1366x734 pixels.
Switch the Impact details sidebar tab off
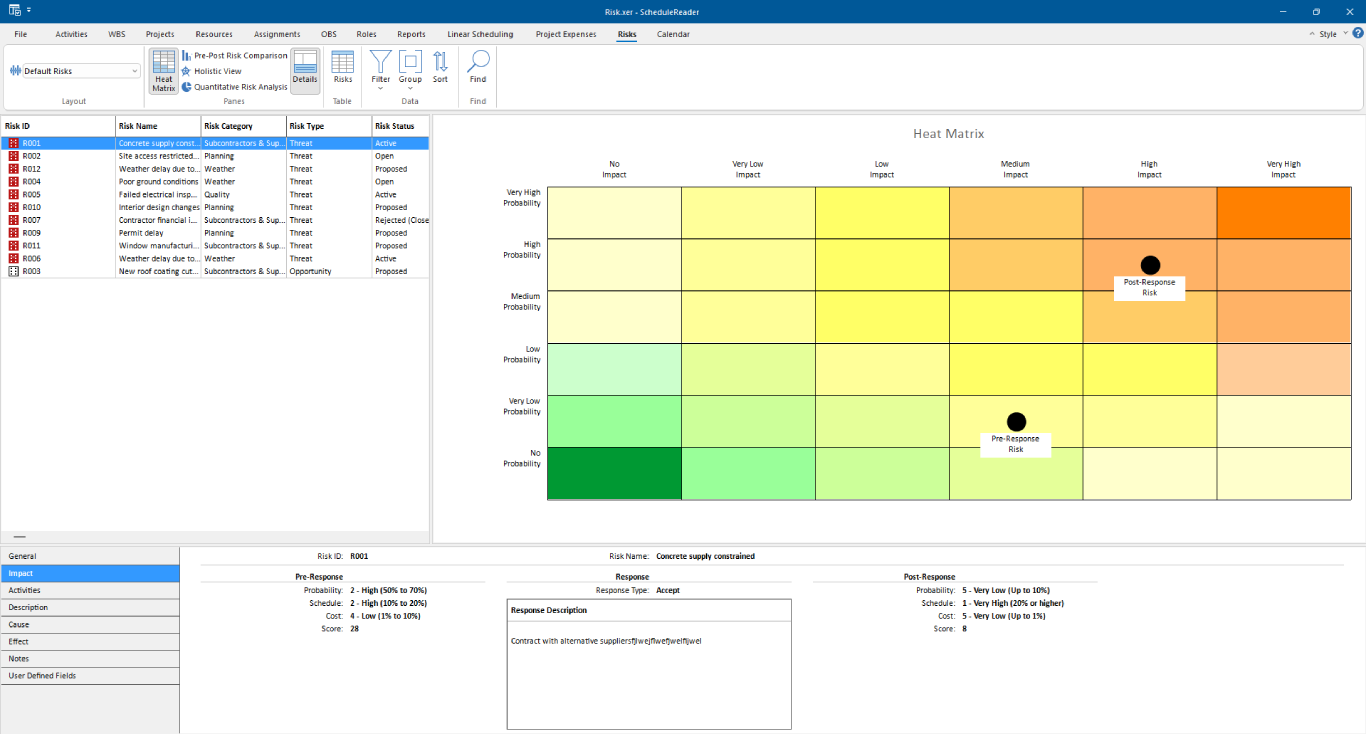click(x=90, y=573)
